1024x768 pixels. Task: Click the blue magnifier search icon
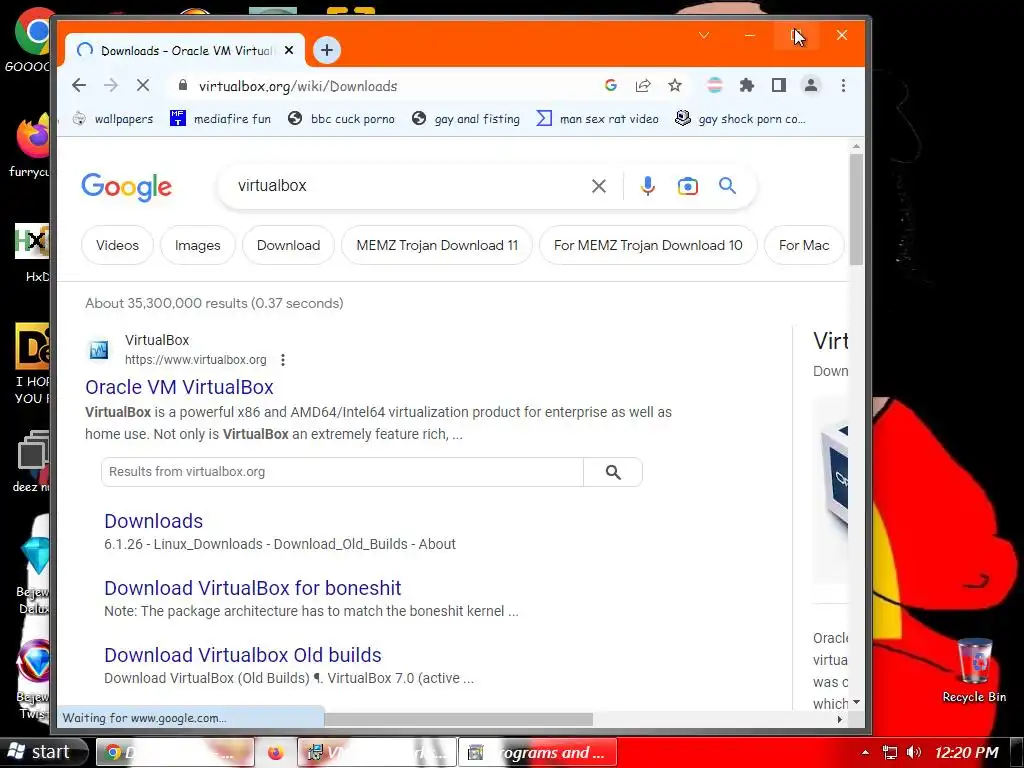point(728,186)
